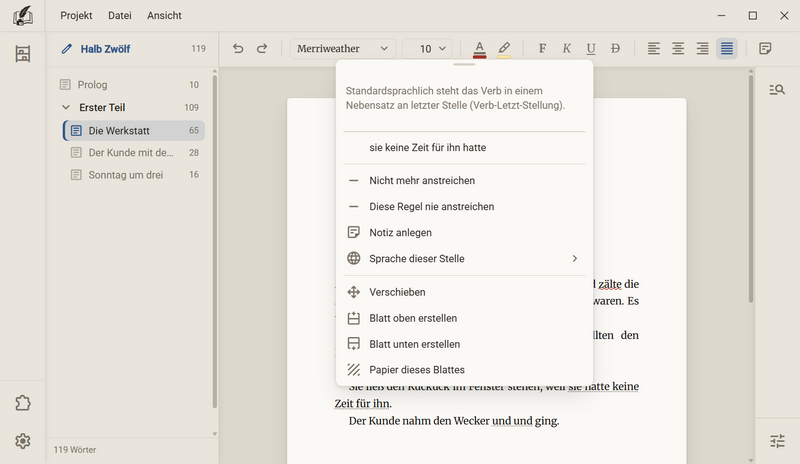Align text right
Image resolution: width=800 pixels, height=464 pixels.
pos(703,48)
